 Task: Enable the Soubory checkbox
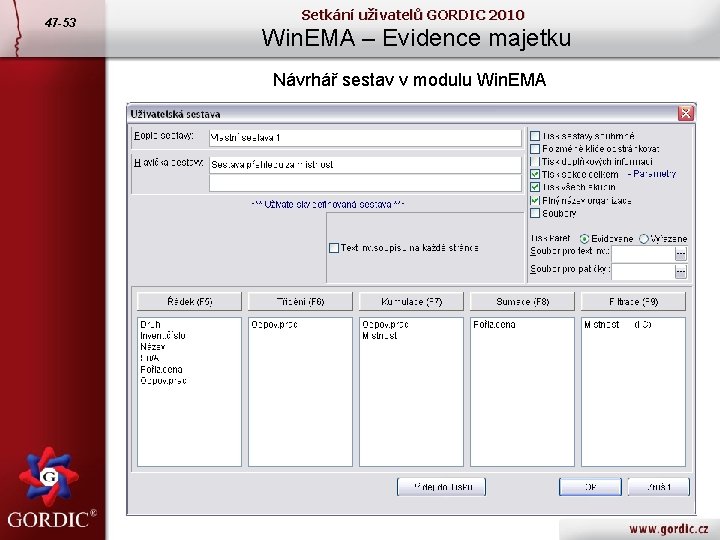535,213
